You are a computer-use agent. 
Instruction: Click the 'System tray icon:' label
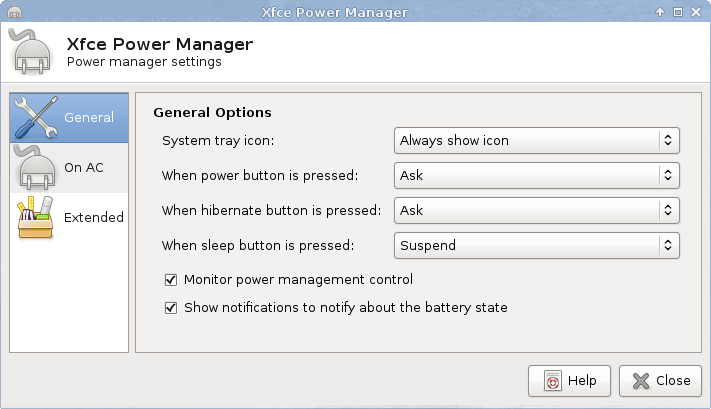tap(218, 141)
